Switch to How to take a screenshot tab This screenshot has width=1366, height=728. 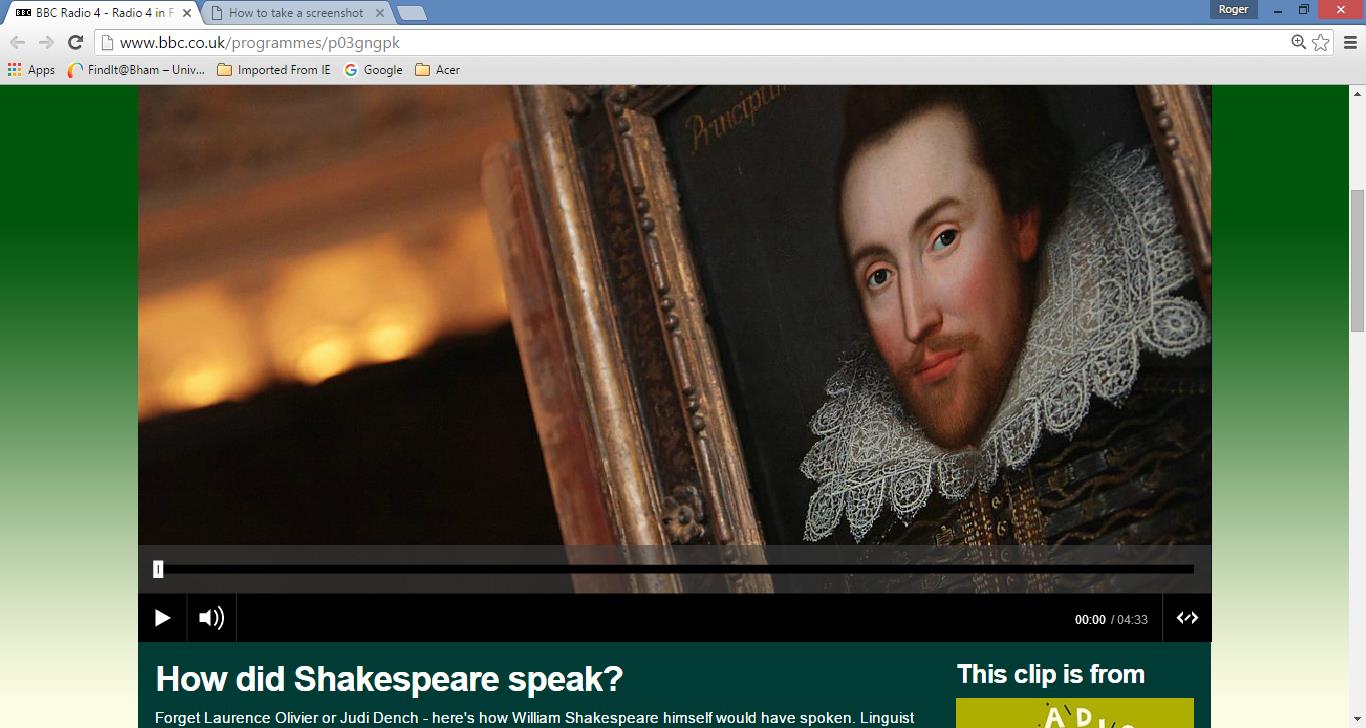[x=296, y=13]
